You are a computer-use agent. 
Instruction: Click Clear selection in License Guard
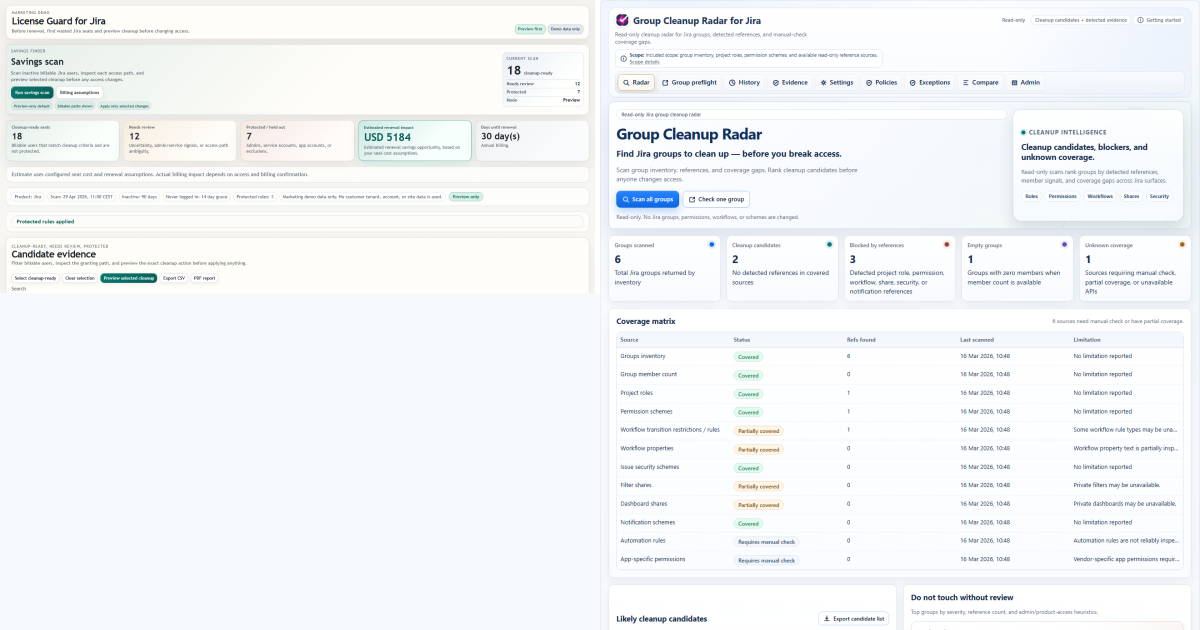(80, 278)
